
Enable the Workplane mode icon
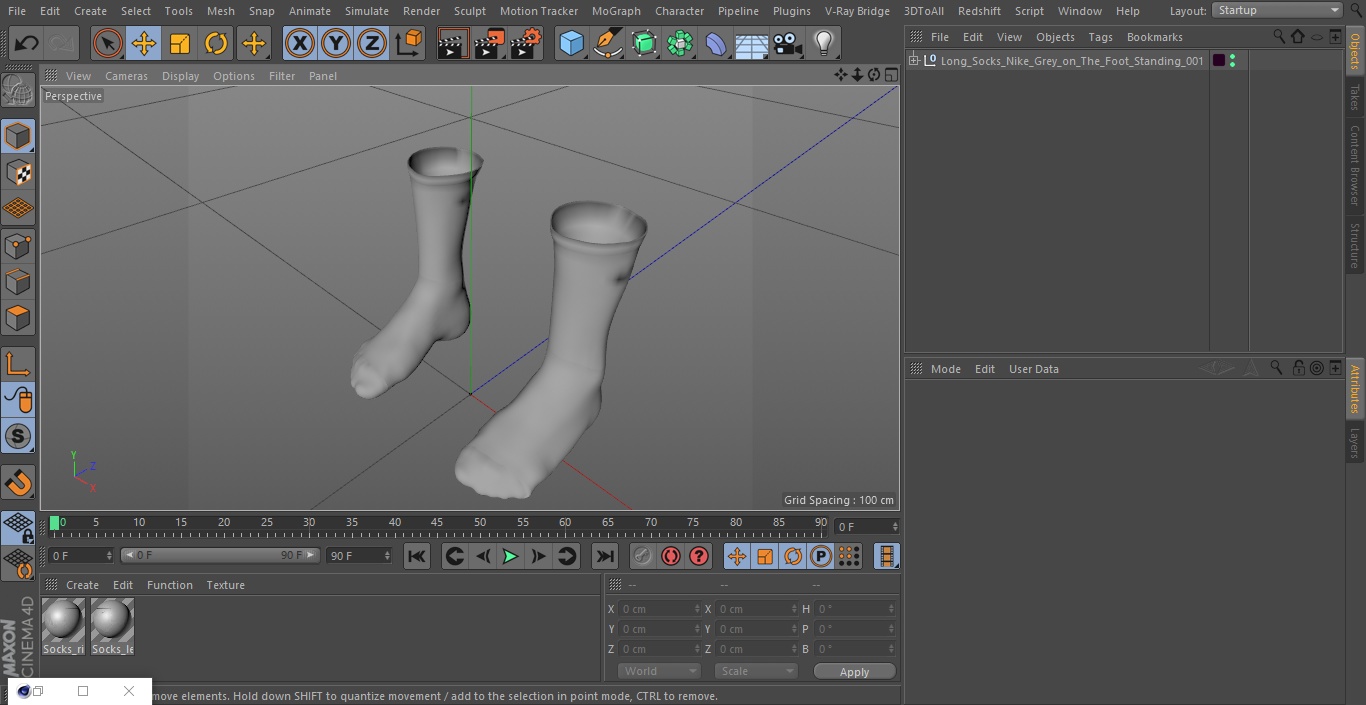pos(18,208)
